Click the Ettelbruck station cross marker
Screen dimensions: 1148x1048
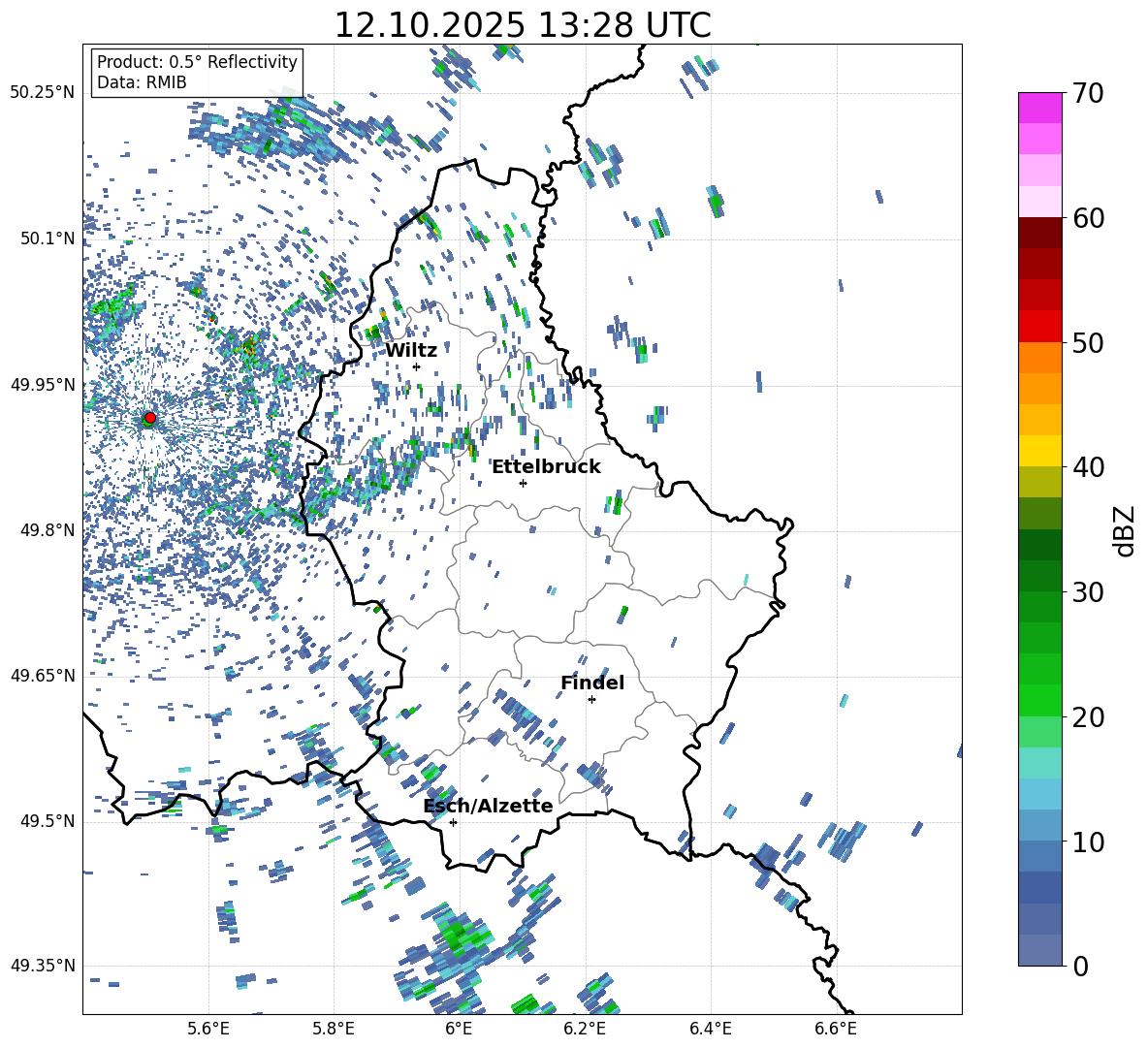coord(523,483)
